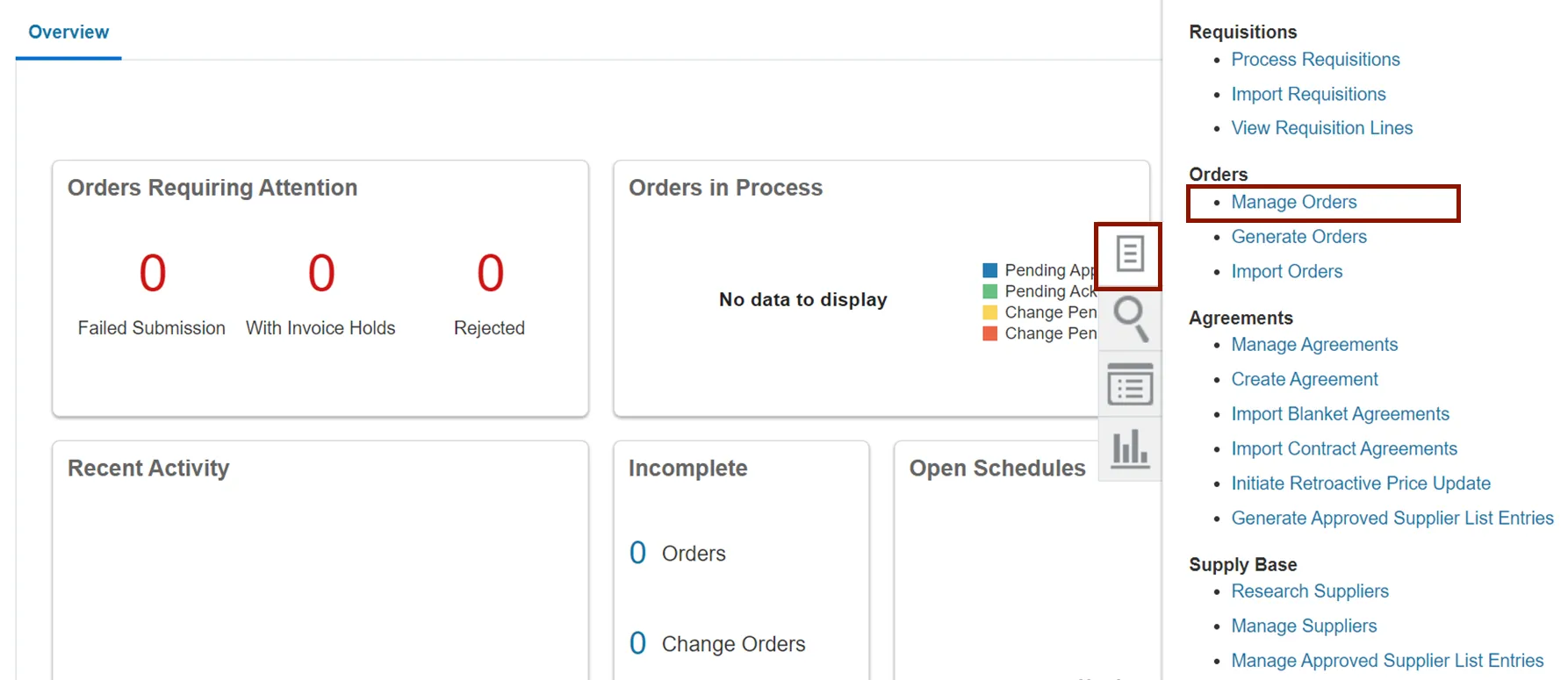
Task: Open the Tasks panel icon
Action: 1129,255
